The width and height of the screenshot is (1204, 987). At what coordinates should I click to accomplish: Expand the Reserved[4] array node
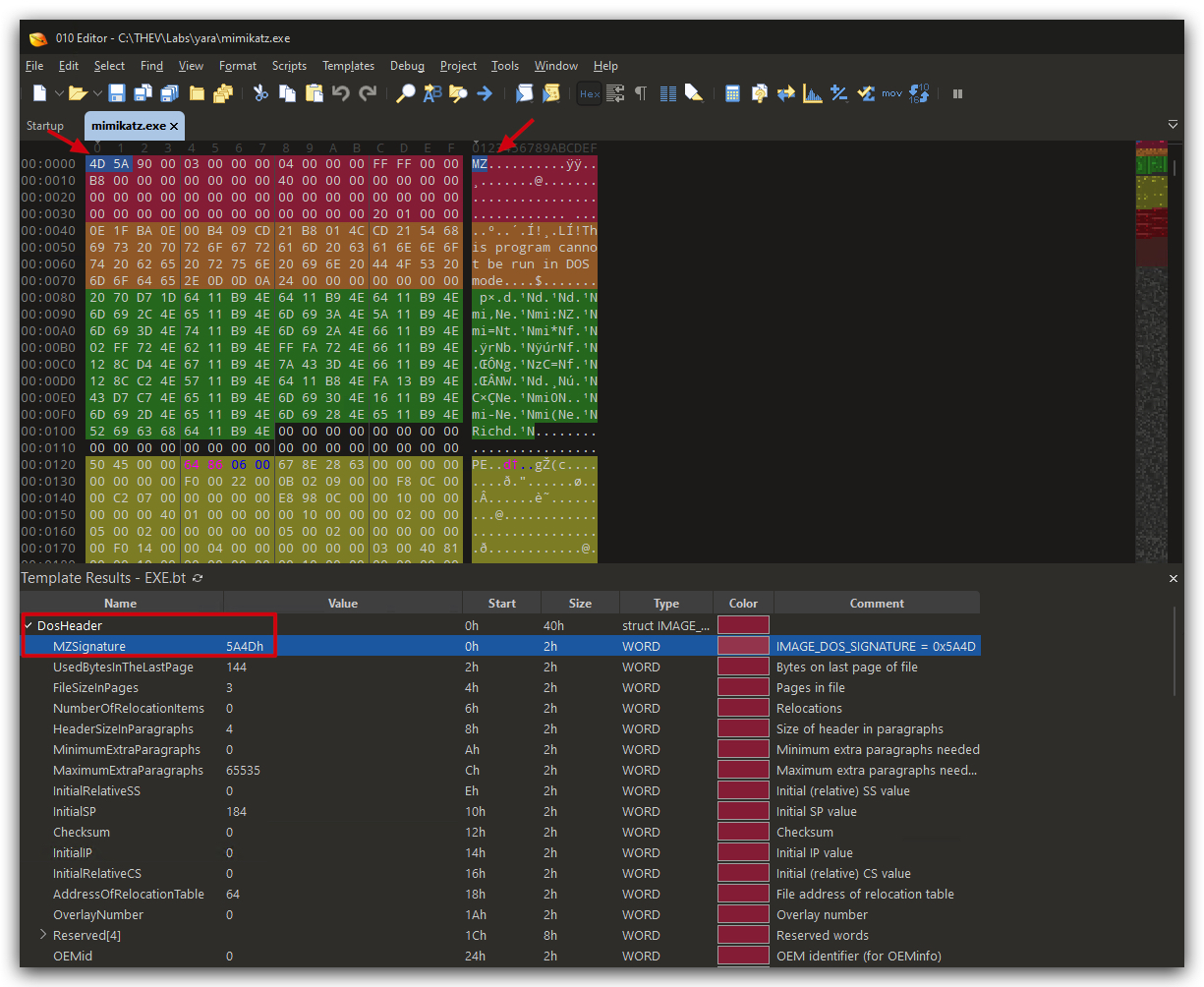point(43,934)
